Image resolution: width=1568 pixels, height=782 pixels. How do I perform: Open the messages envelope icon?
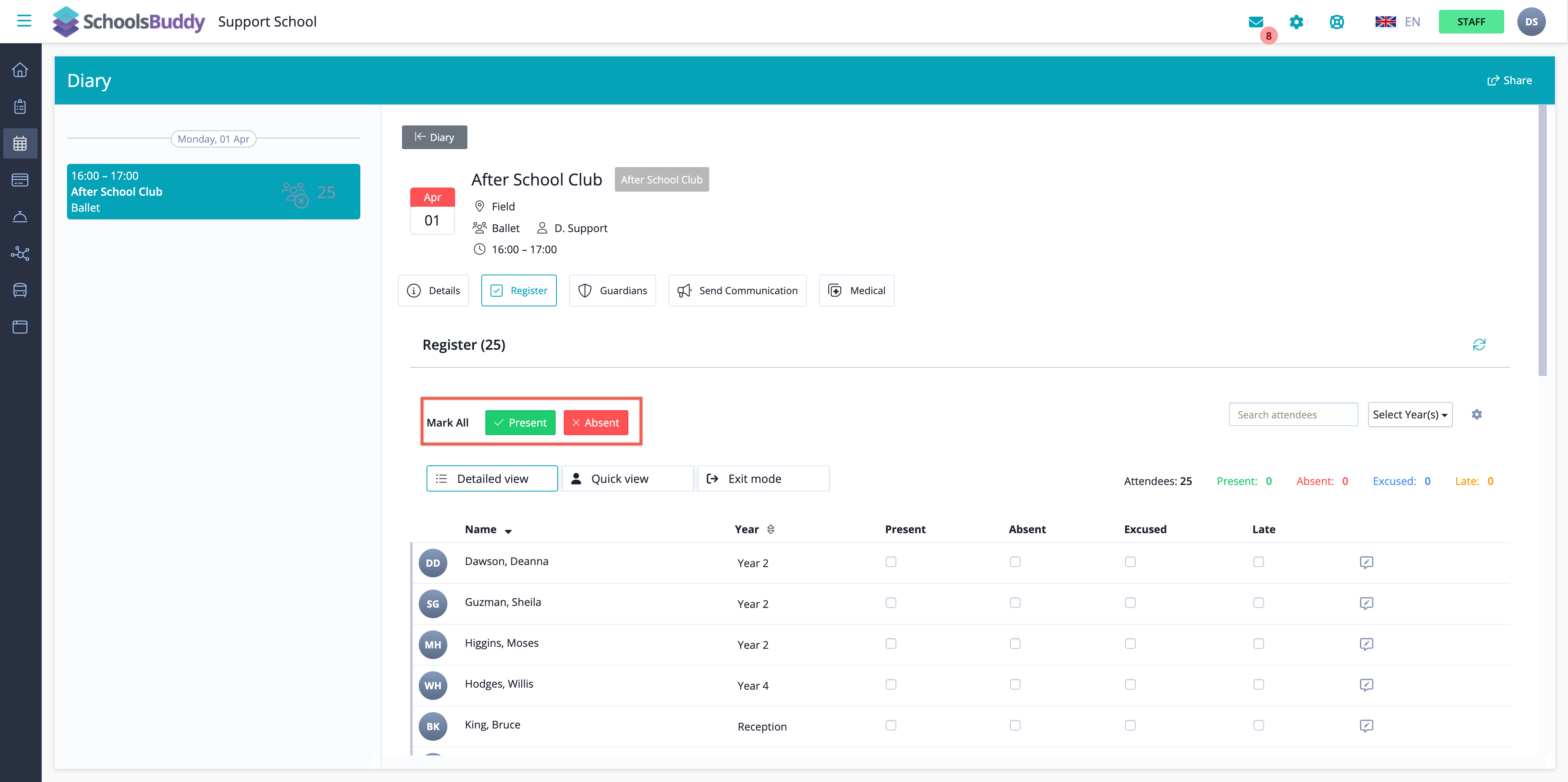[x=1256, y=22]
